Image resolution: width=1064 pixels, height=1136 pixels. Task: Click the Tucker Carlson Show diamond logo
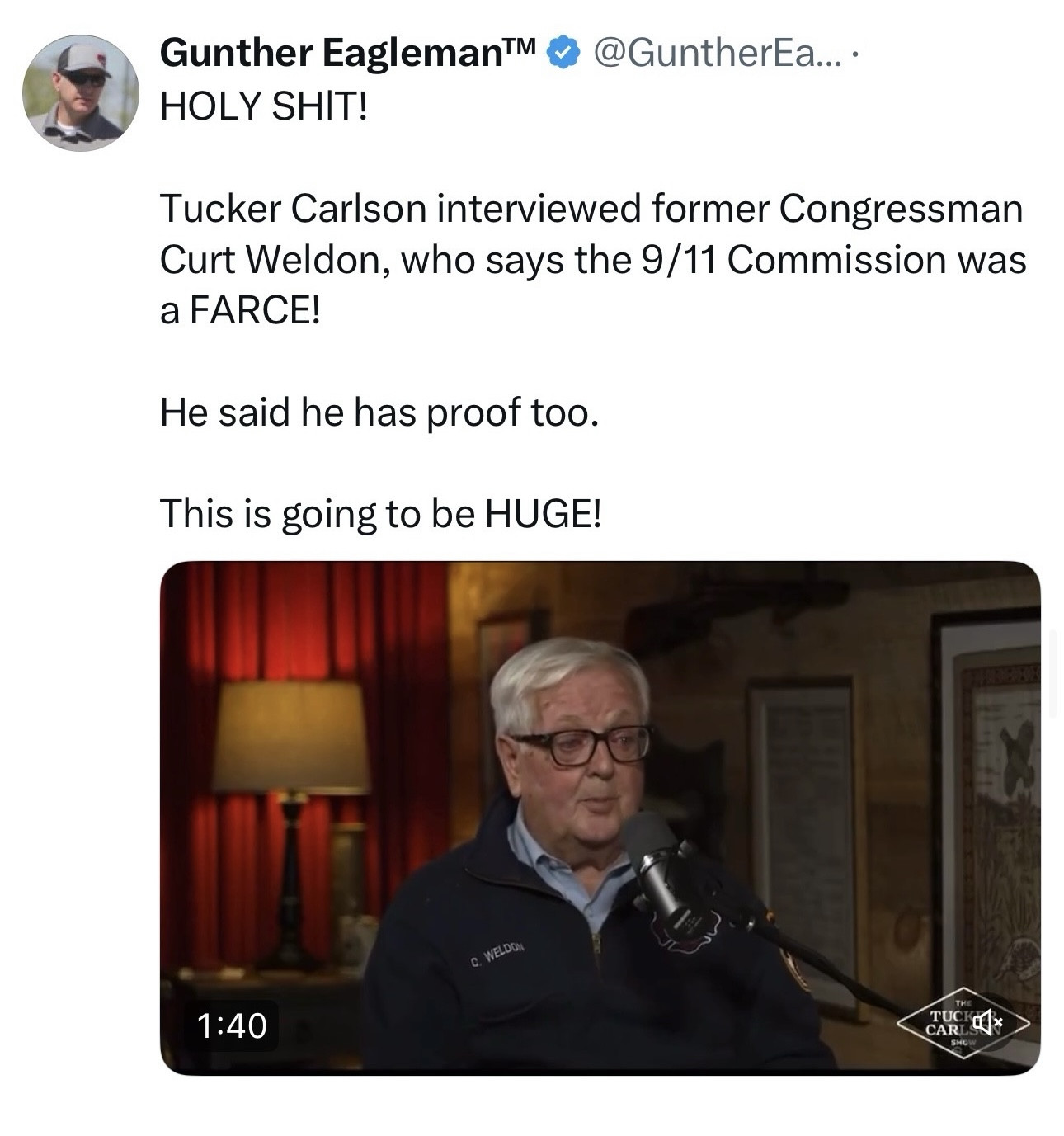pos(963,1023)
